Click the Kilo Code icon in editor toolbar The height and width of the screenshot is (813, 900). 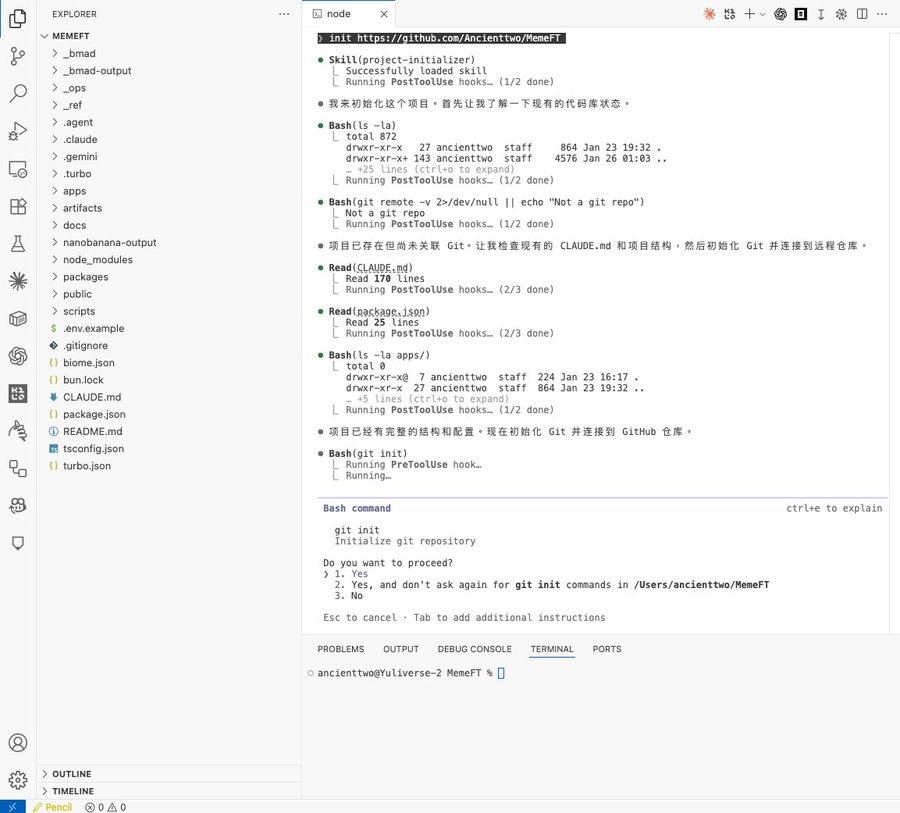click(730, 14)
